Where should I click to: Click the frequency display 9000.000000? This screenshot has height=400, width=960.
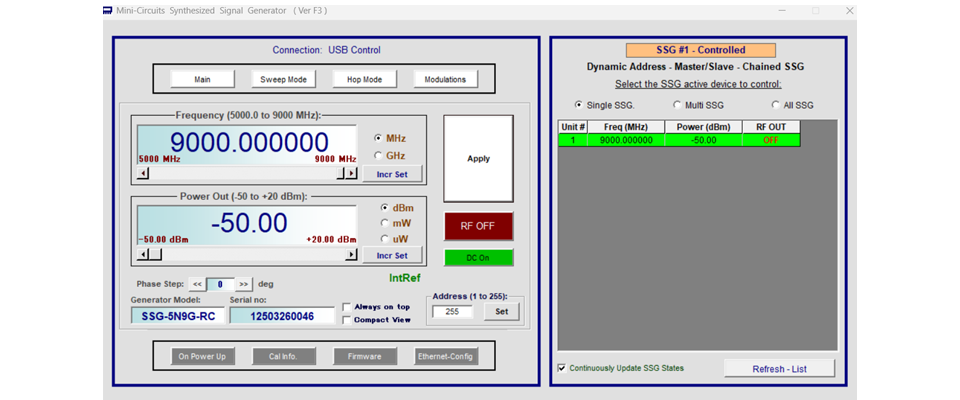pos(247,145)
